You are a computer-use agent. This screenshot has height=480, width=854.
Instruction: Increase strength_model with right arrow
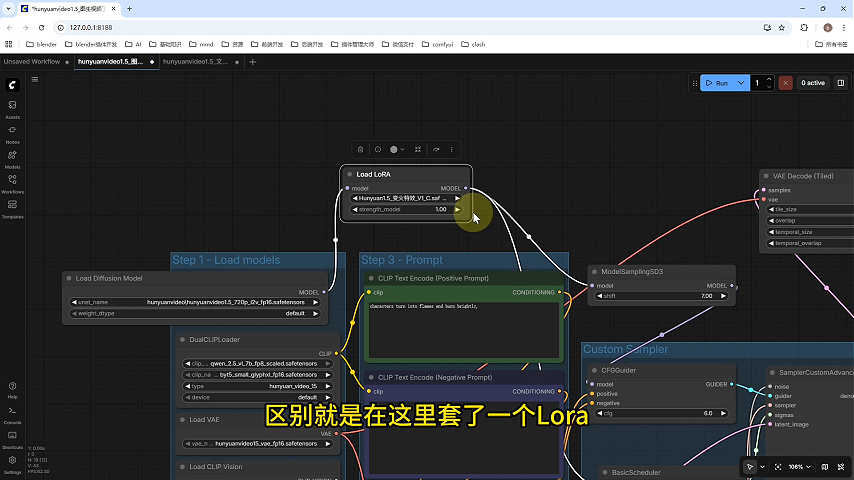(x=457, y=209)
